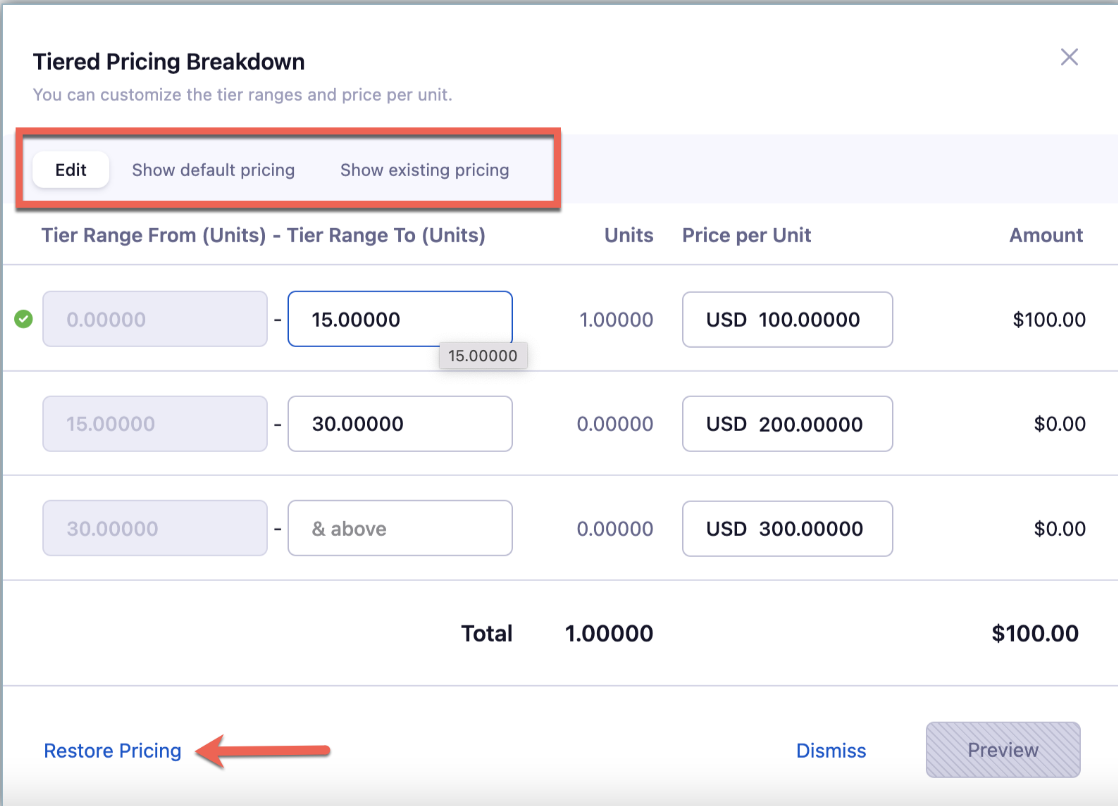Click the disabled 0.00000 Tier From field
This screenshot has width=1118, height=806.
tap(155, 320)
